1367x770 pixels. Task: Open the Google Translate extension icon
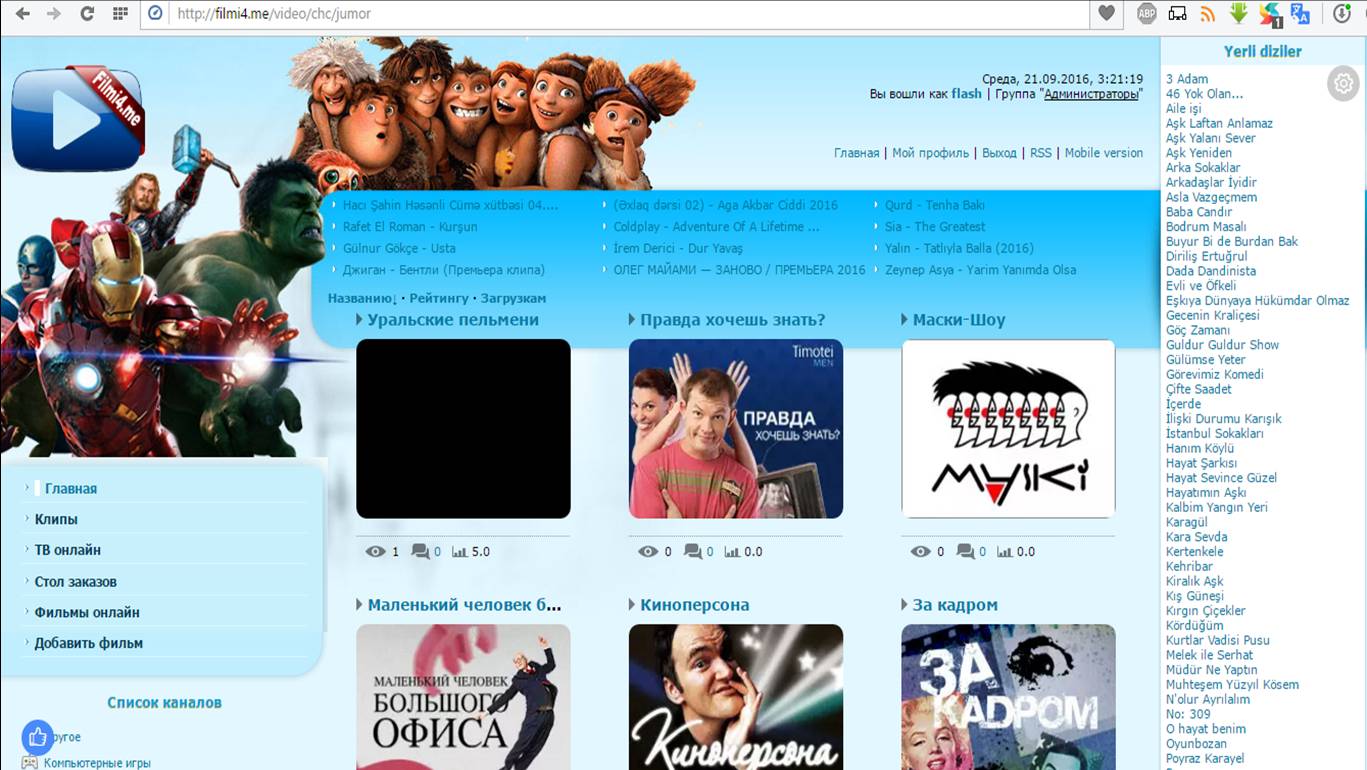1300,14
